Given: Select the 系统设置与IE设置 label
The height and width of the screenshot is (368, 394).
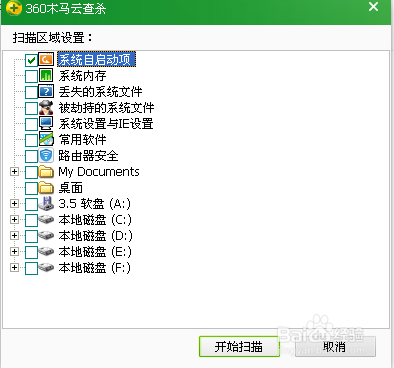Looking at the screenshot, I should pos(106,124).
